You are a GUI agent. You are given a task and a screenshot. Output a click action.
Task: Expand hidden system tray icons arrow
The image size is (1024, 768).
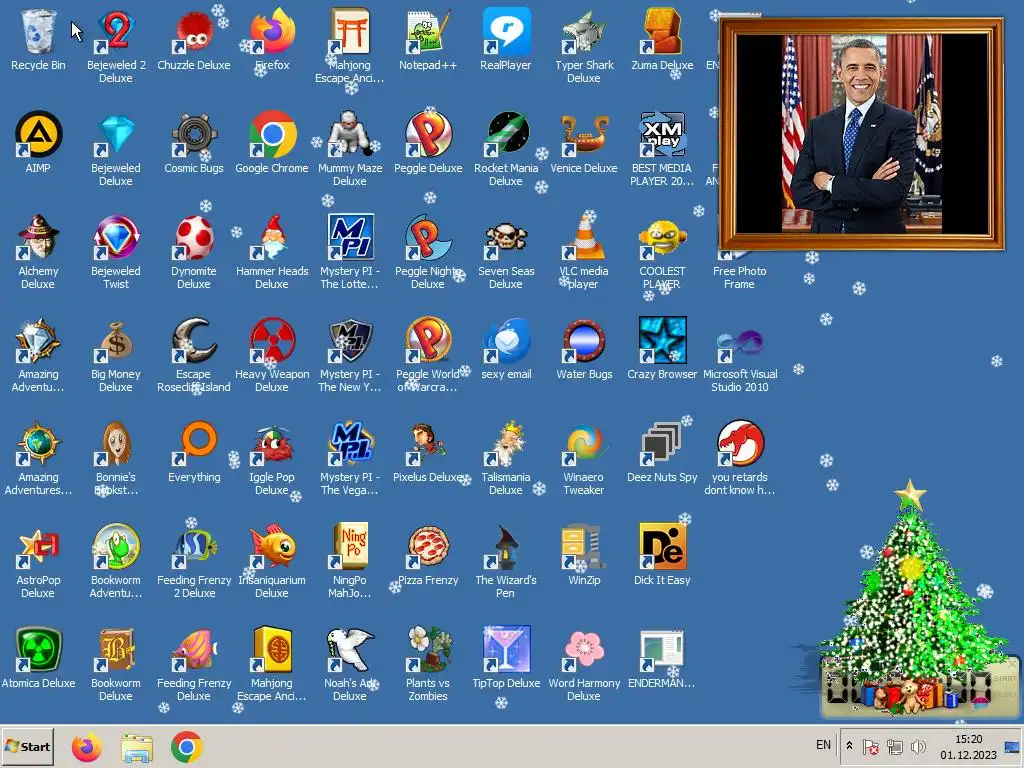[849, 746]
